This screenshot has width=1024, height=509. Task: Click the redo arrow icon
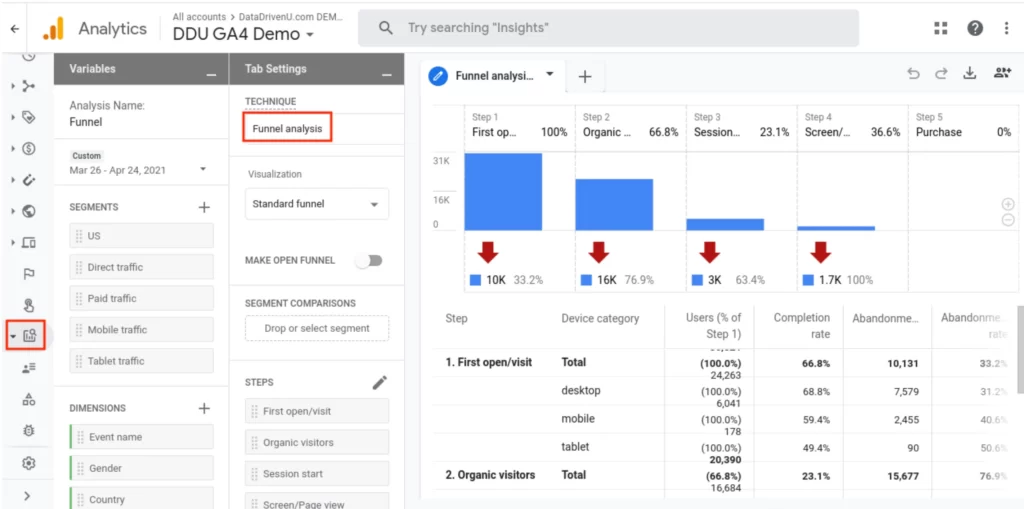click(941, 74)
